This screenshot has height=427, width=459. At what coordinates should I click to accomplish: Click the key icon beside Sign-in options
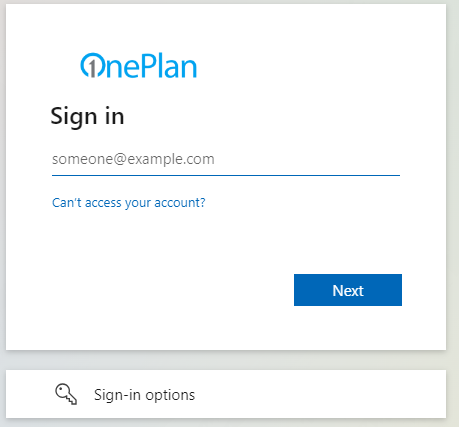(66, 394)
